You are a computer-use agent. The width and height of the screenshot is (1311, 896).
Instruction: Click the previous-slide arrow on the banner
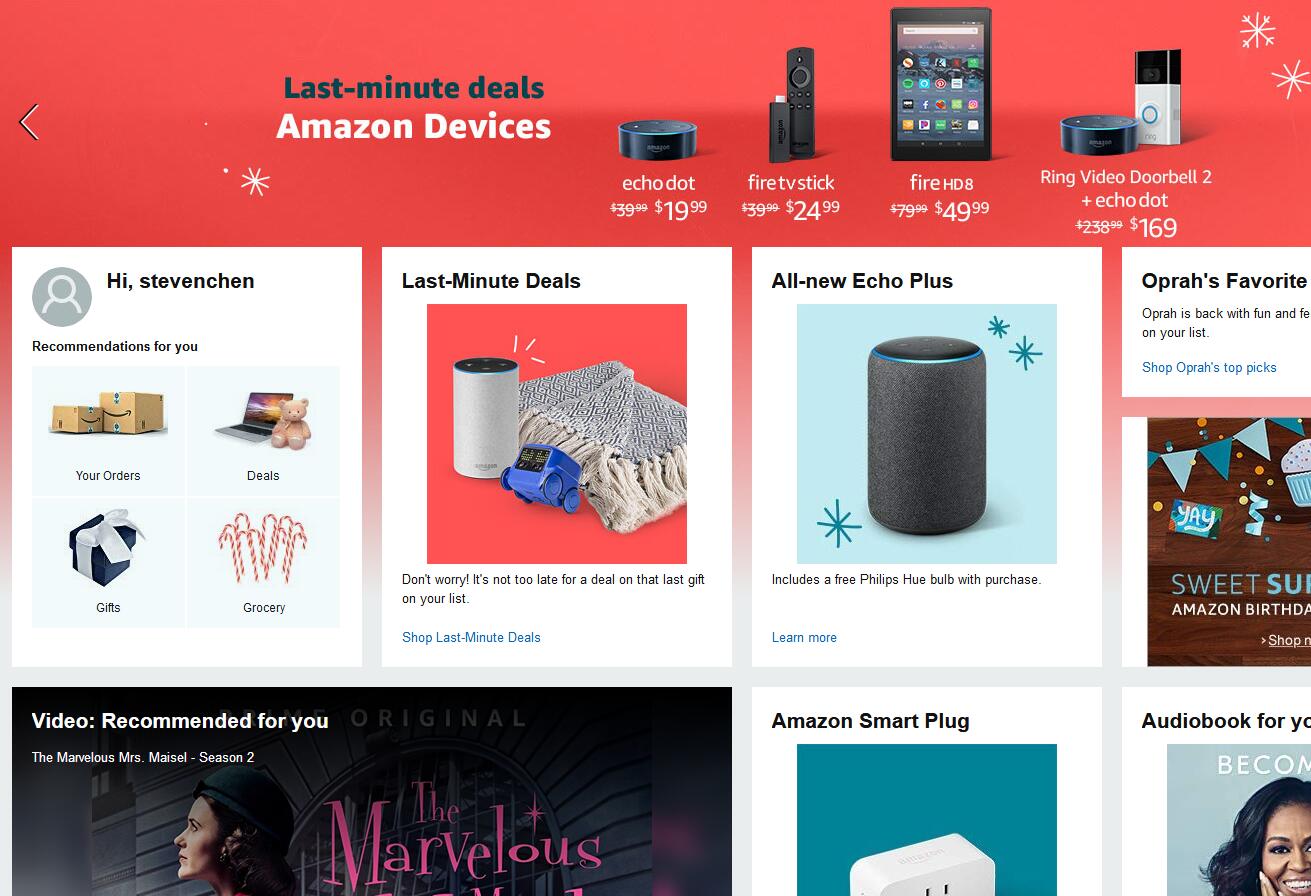(x=29, y=122)
